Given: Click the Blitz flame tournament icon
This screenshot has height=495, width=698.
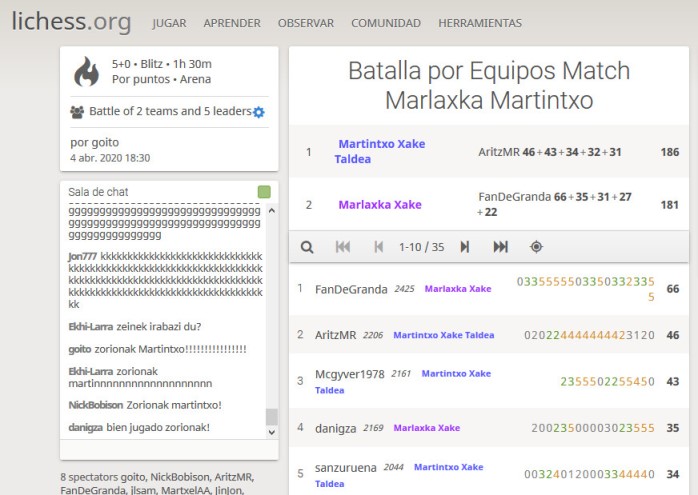Looking at the screenshot, I should (88, 71).
